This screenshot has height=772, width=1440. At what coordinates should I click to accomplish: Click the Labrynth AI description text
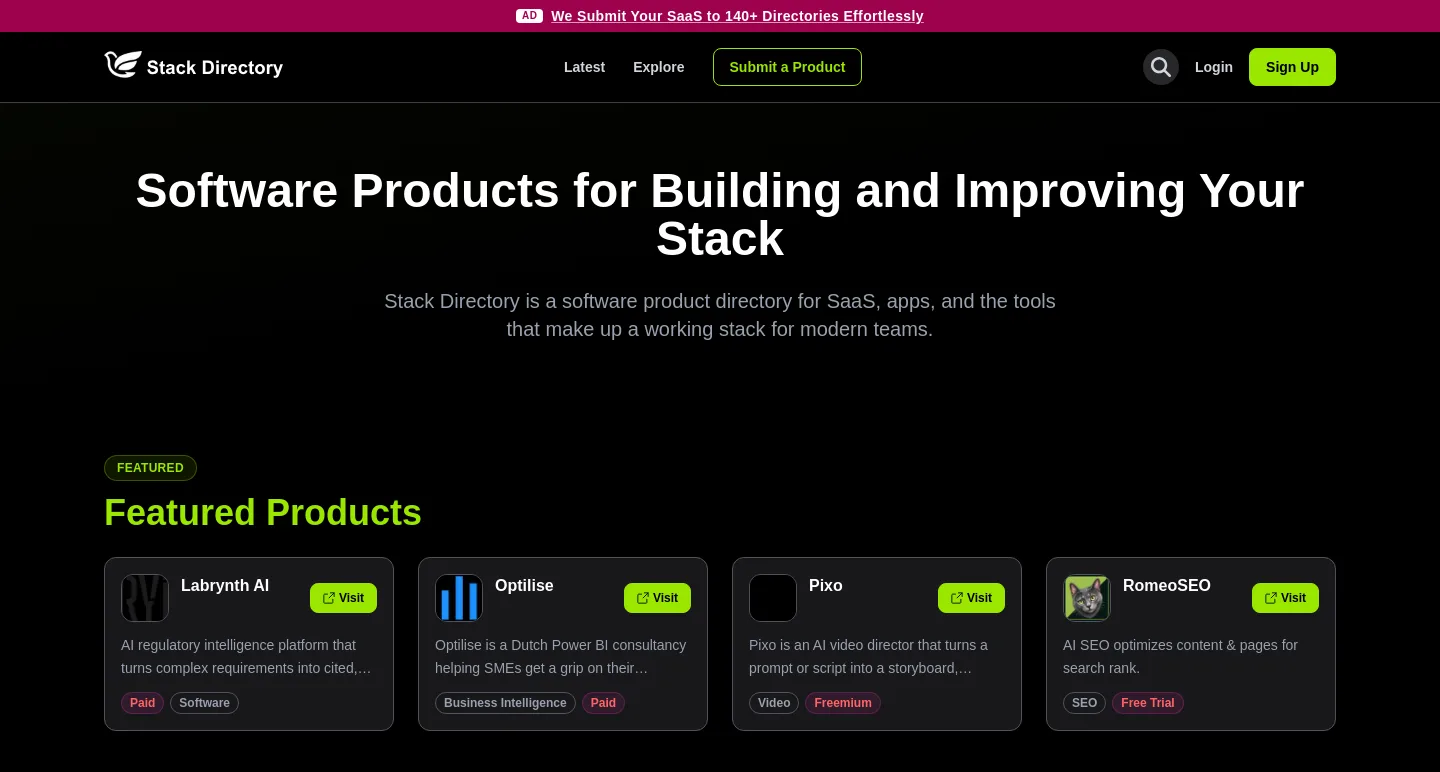point(247,657)
